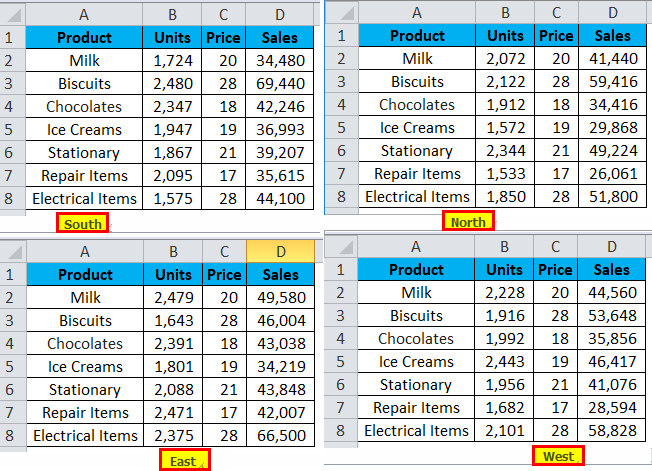Select highlighted column D header in East table
This screenshot has width=652, height=471.
(x=280, y=252)
